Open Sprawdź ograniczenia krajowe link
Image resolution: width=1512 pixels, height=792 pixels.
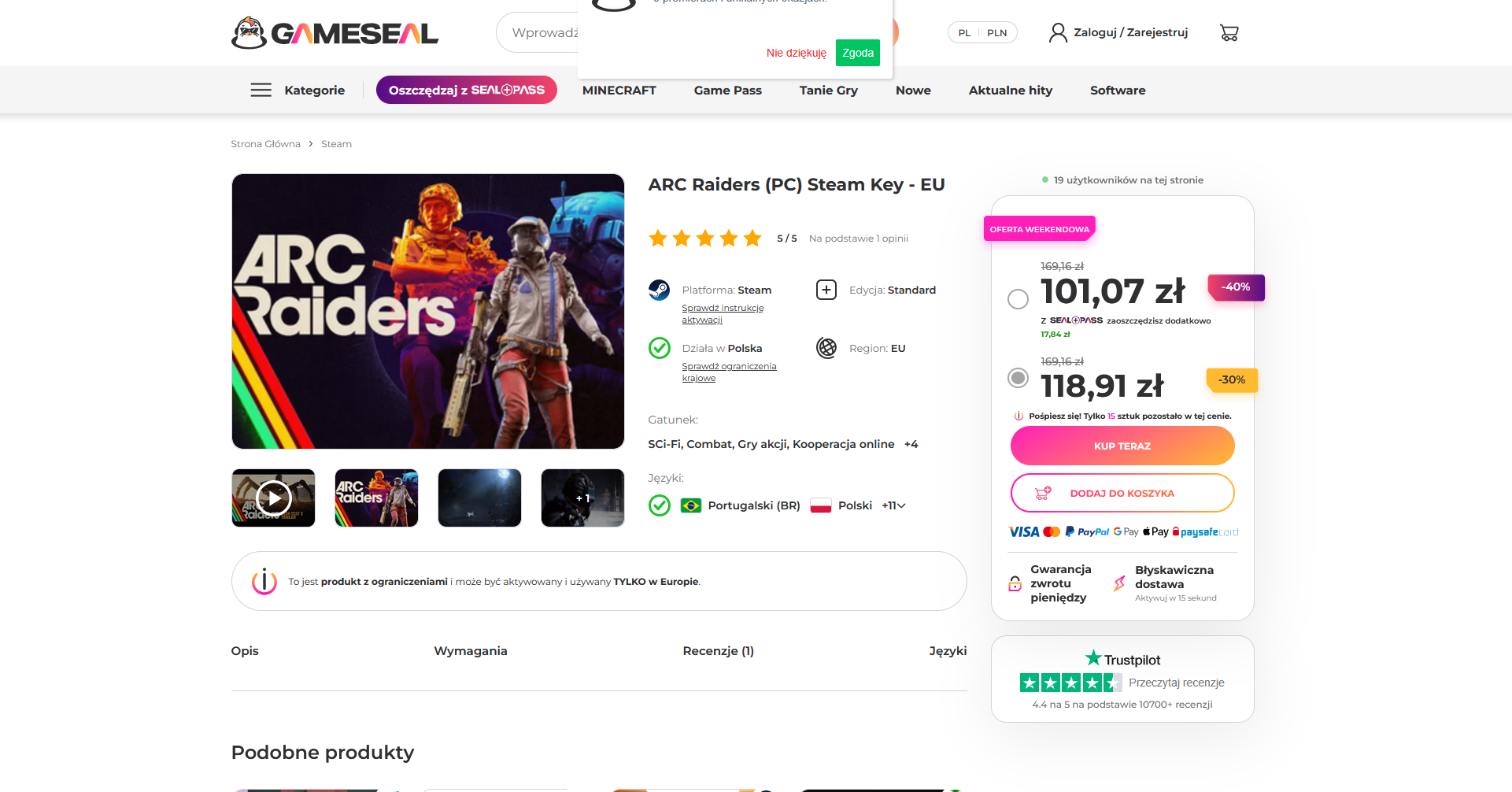coord(729,372)
